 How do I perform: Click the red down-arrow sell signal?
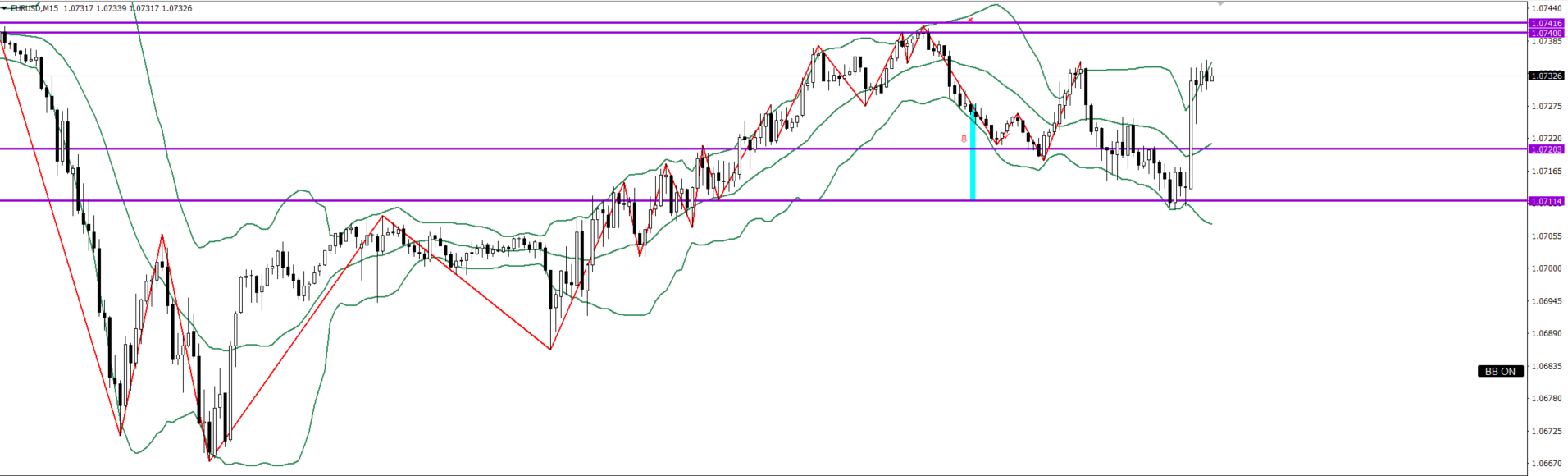pyautogui.click(x=964, y=140)
